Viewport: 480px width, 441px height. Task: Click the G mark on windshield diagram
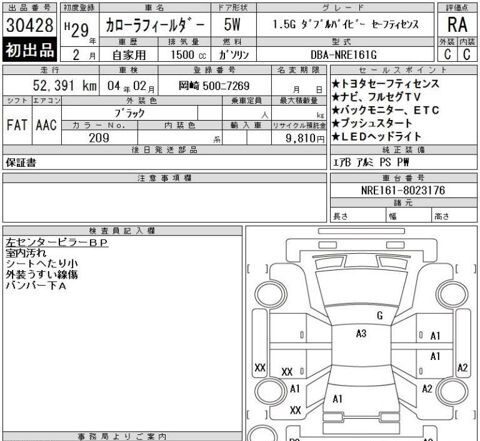point(379,315)
